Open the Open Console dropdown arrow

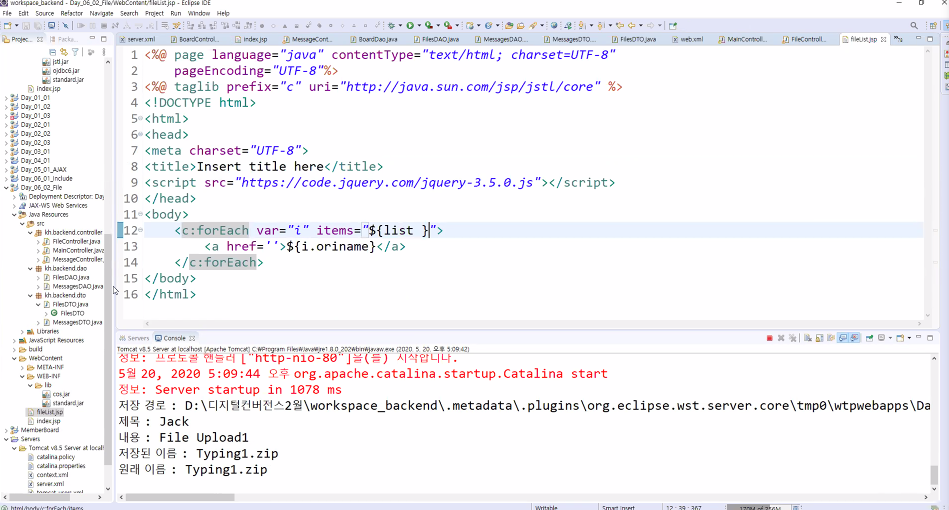909,338
